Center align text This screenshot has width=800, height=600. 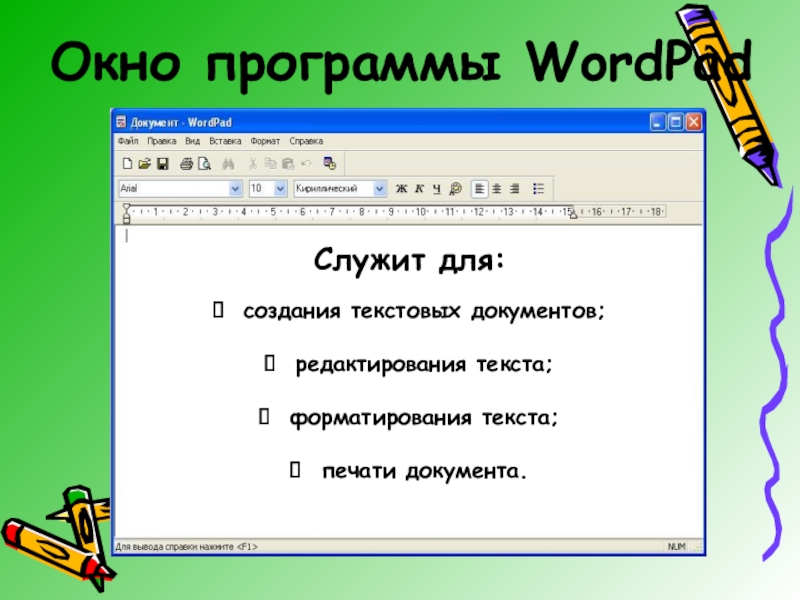point(496,189)
